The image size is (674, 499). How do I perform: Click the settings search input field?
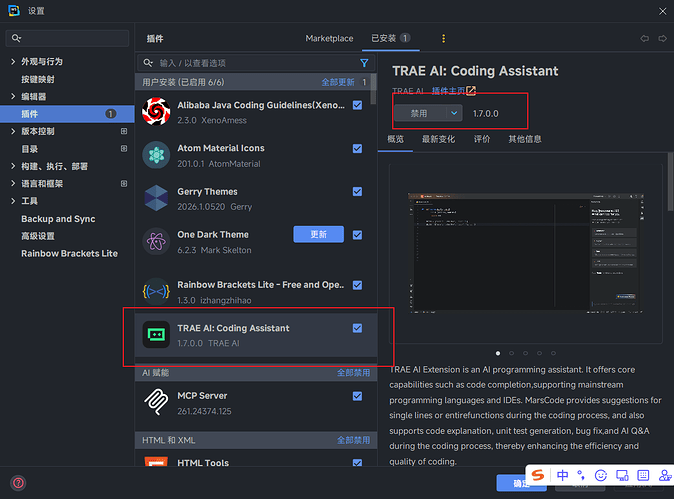[x=67, y=38]
